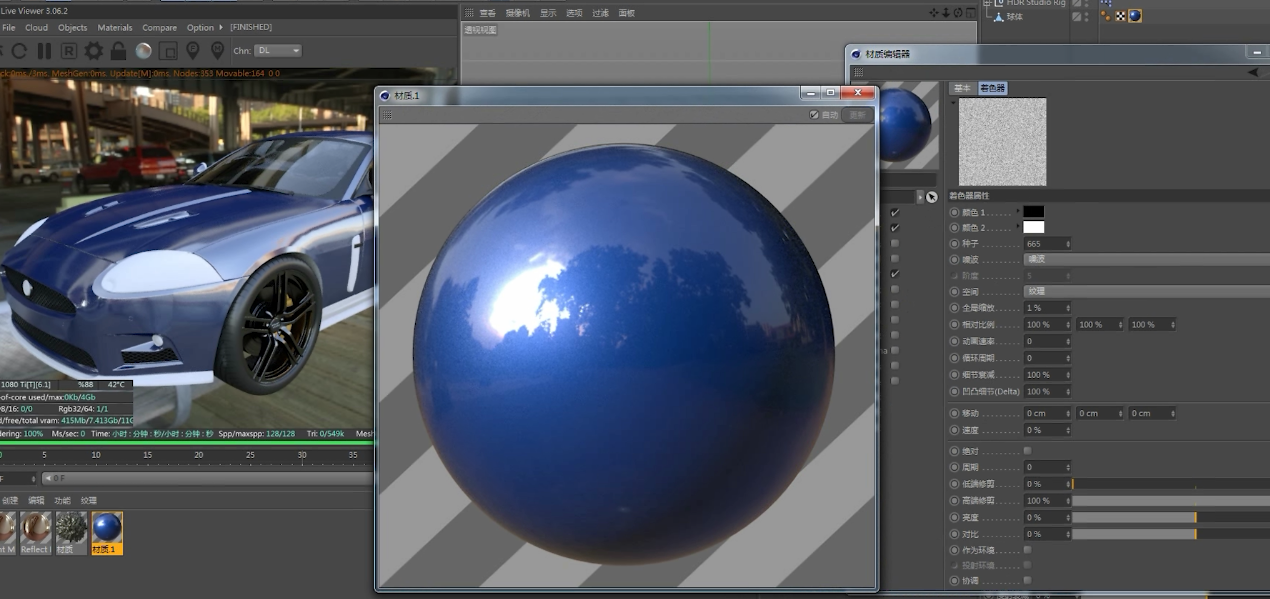Click the viewport zoom navigation icon
The image size is (1270, 599).
point(946,13)
